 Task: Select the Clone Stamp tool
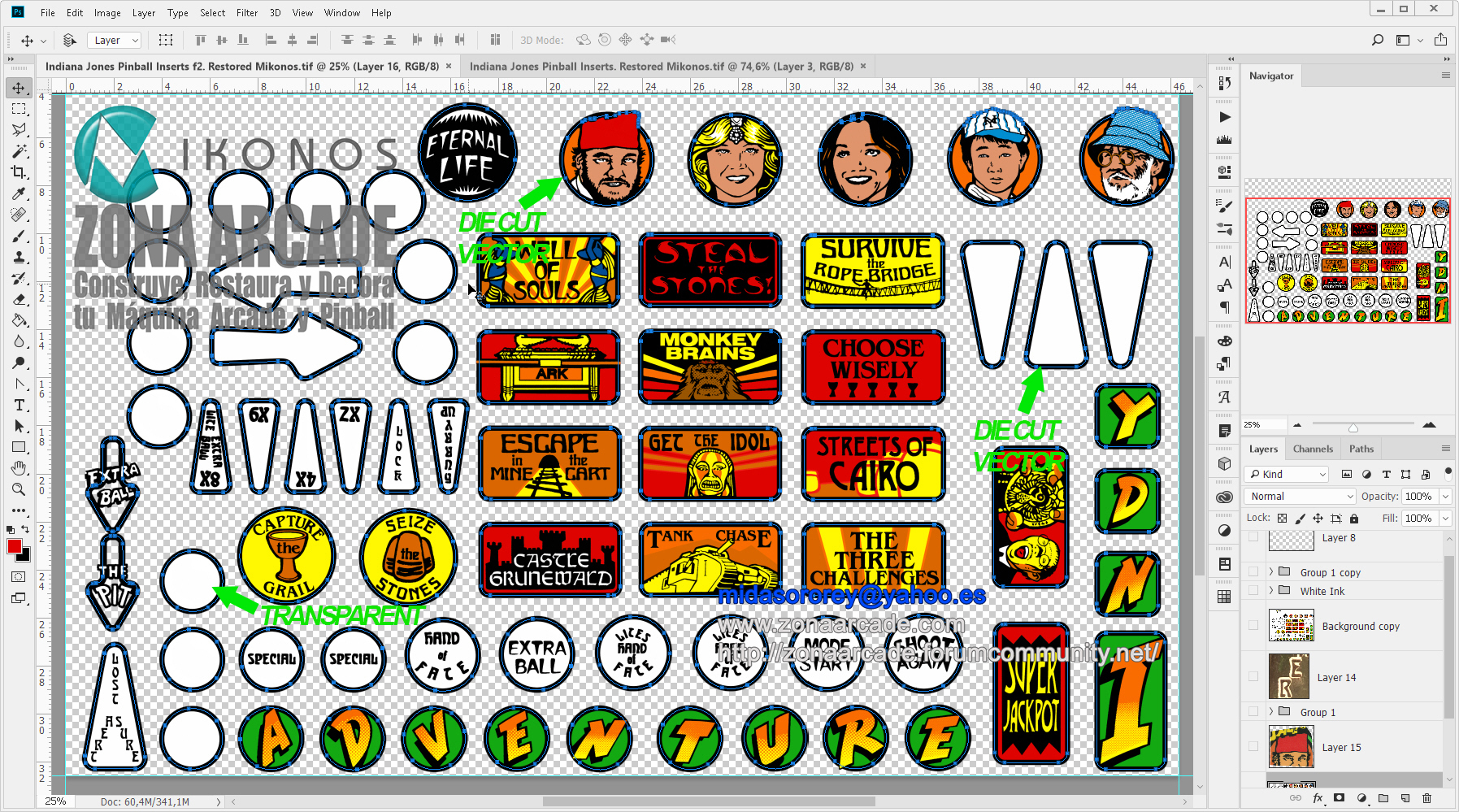pyautogui.click(x=19, y=258)
